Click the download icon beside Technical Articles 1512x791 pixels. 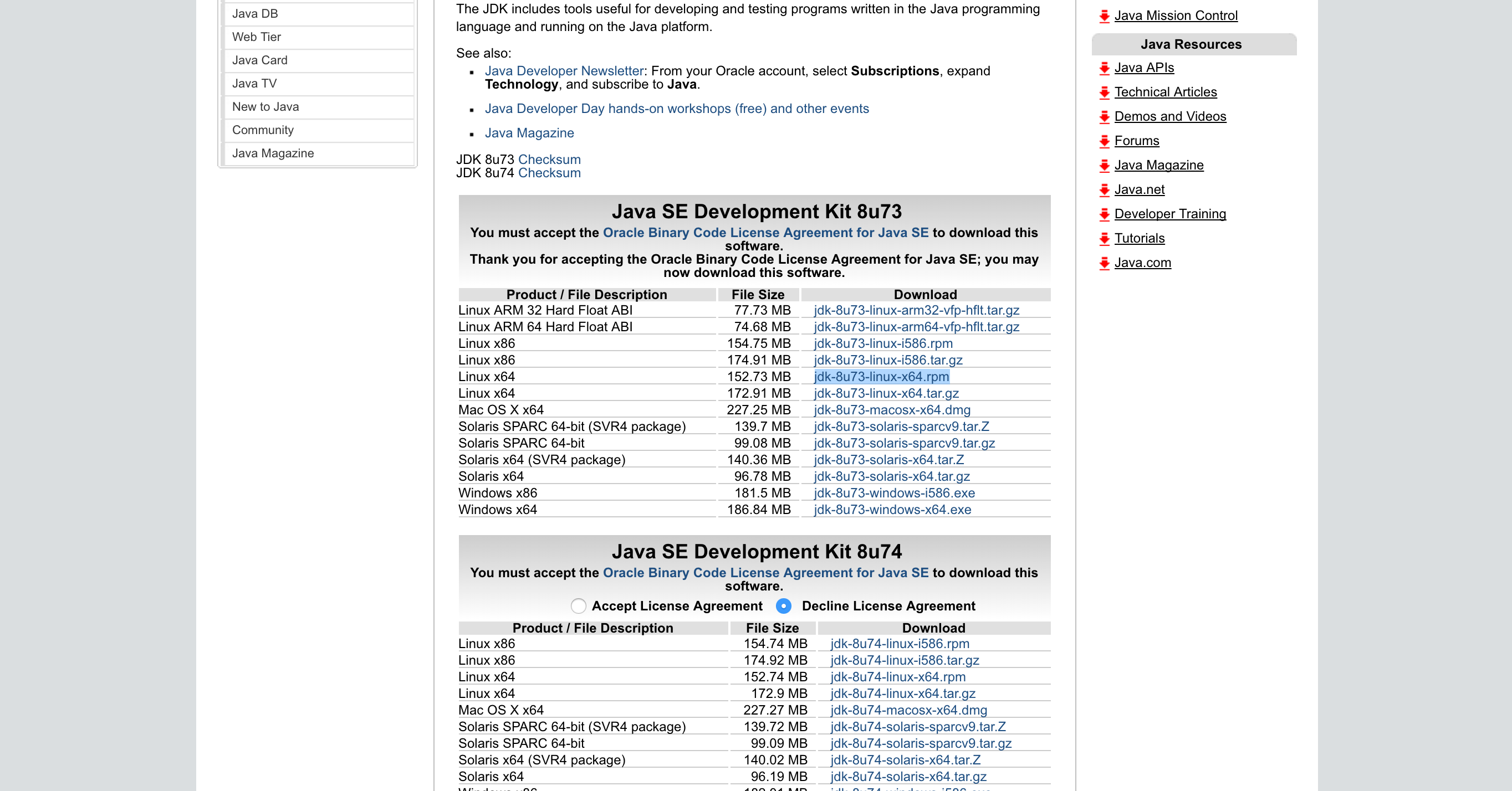pyautogui.click(x=1104, y=92)
